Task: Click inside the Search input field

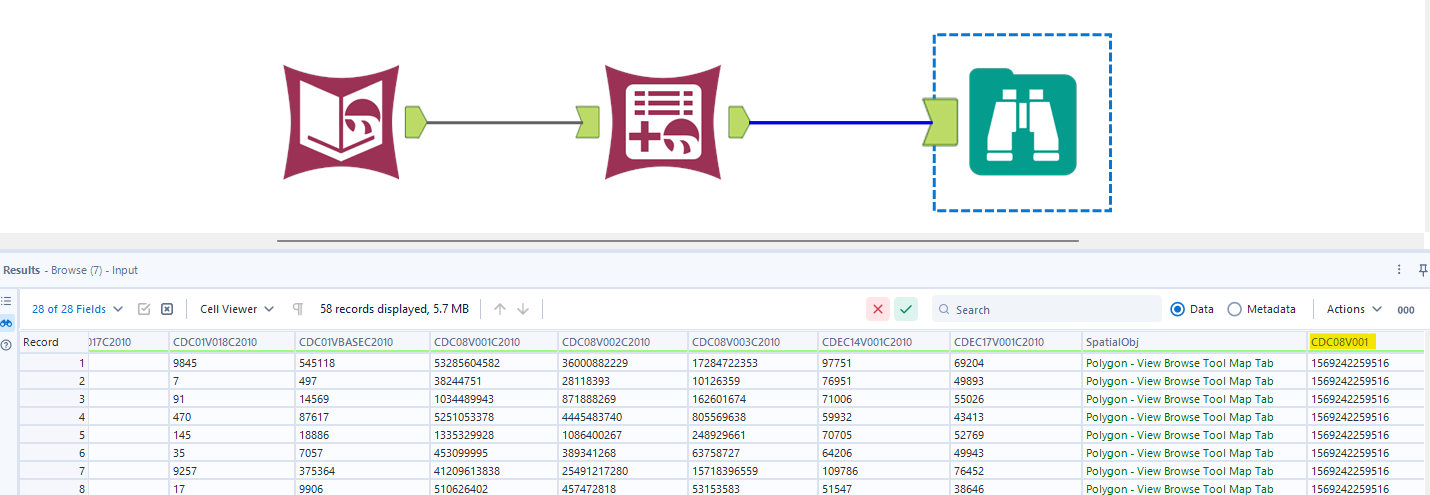Action: click(1050, 310)
